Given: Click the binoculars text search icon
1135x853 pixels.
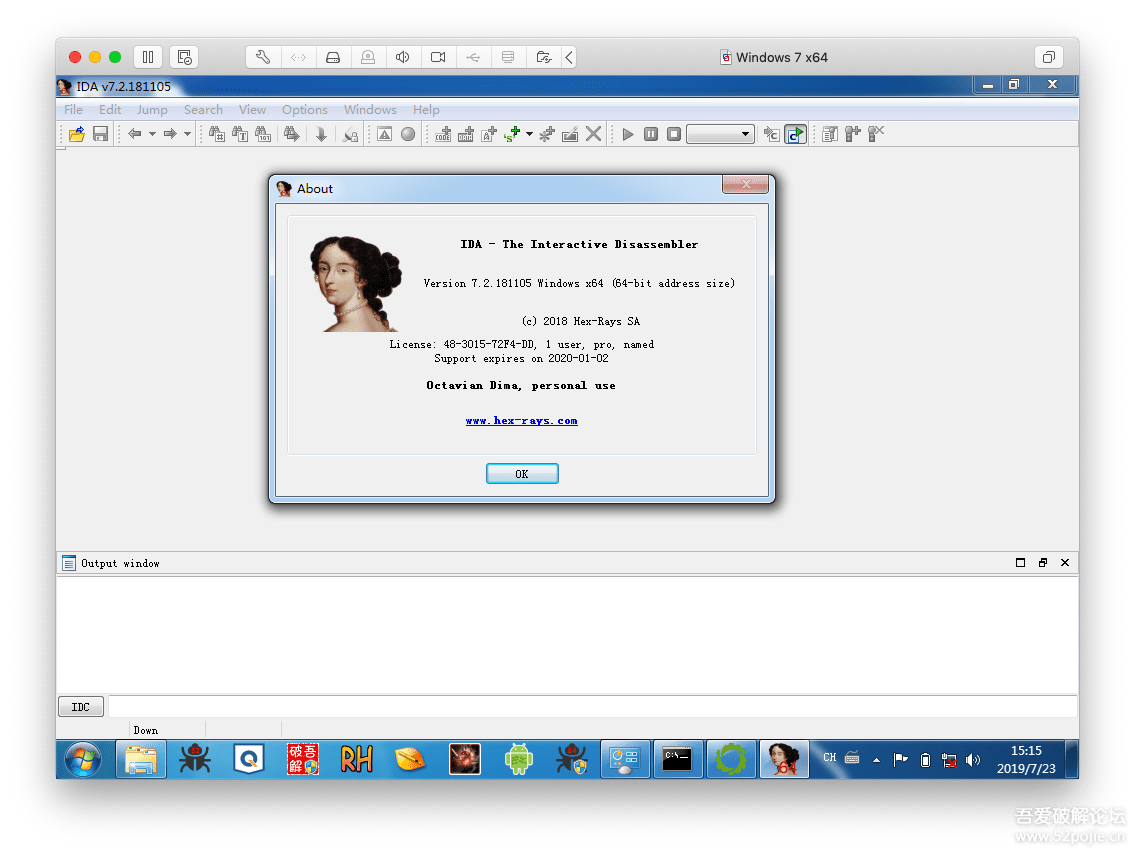Looking at the screenshot, I should (240, 134).
